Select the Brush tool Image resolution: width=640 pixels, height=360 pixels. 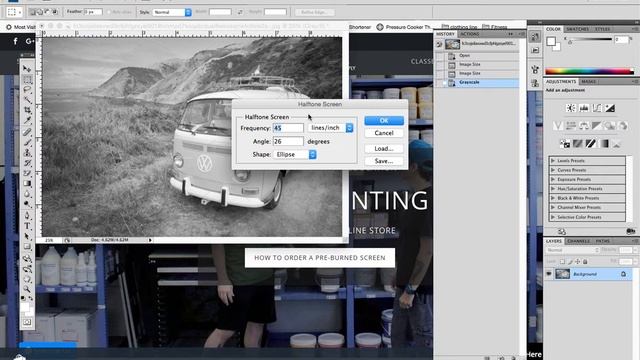[27, 142]
